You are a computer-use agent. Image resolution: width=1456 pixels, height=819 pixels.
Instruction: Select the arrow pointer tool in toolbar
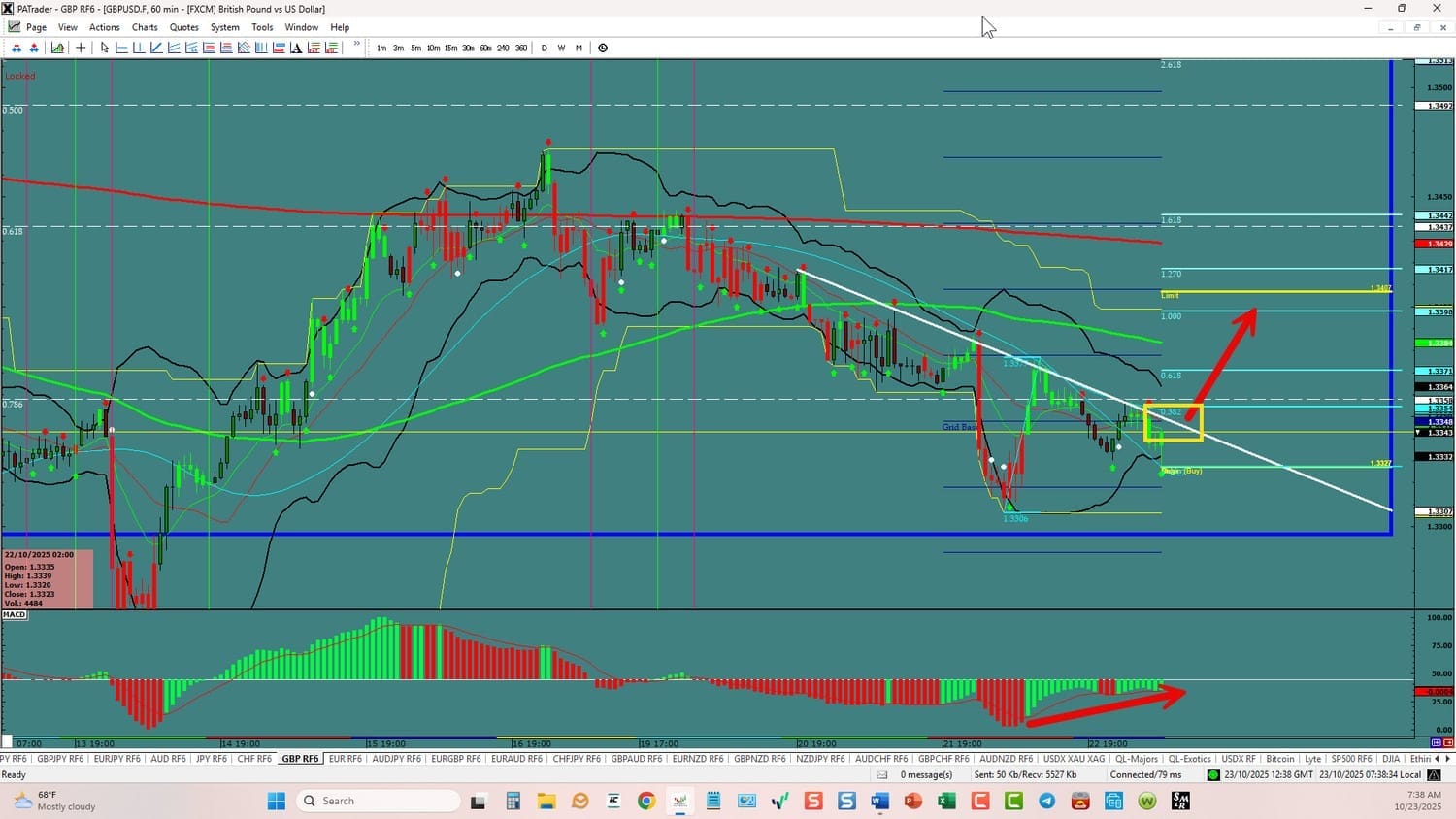pyautogui.click(x=105, y=48)
